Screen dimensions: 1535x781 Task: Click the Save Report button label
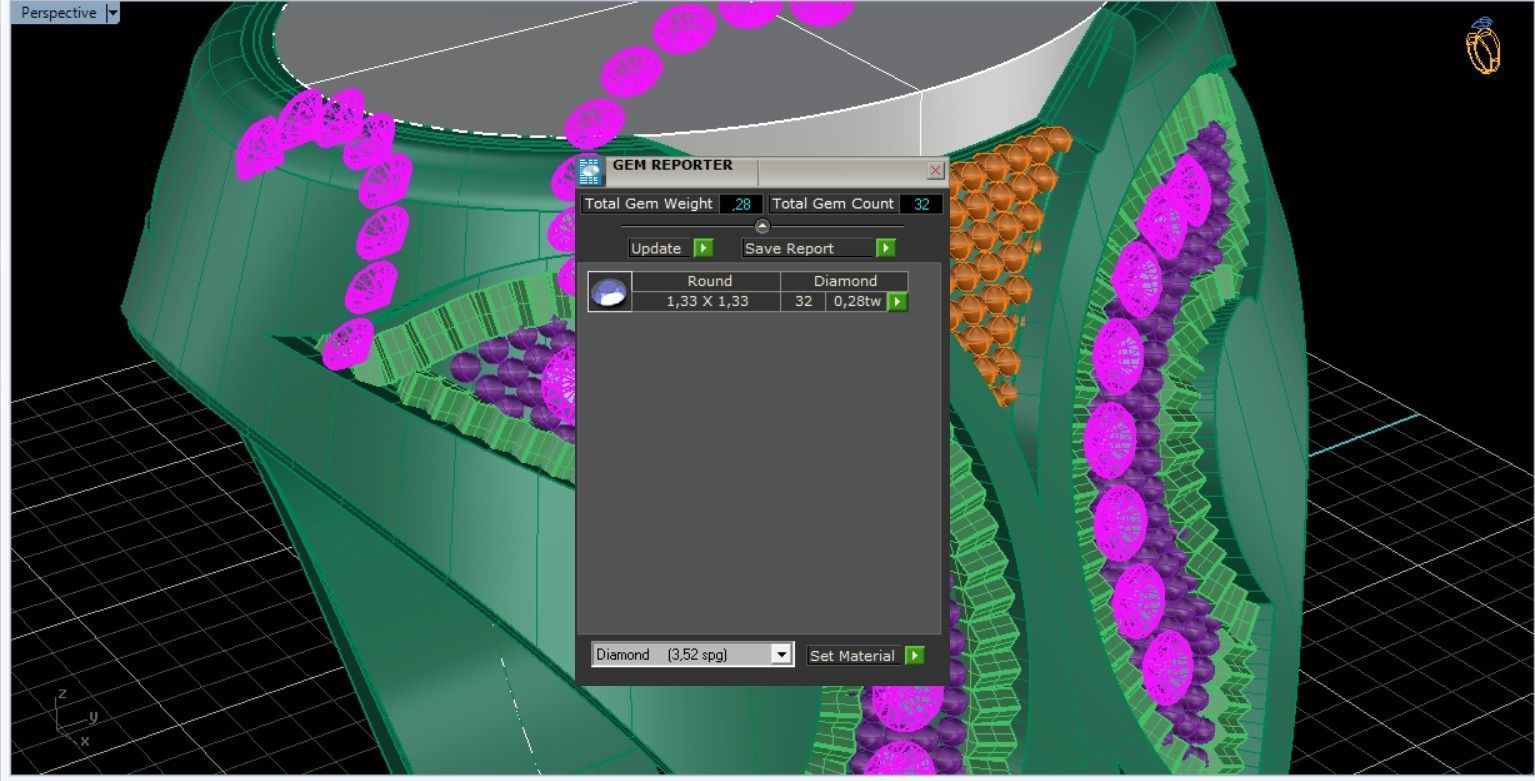807,248
